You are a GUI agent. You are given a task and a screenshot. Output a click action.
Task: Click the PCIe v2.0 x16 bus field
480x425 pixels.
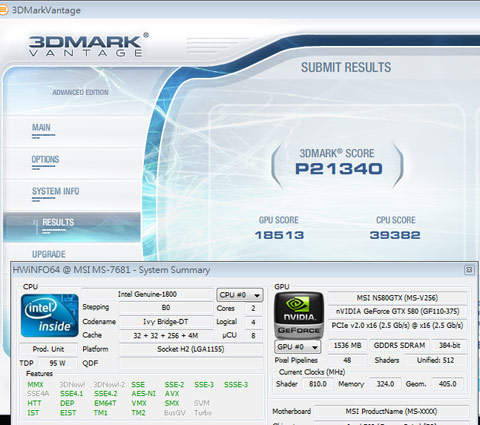click(397, 325)
